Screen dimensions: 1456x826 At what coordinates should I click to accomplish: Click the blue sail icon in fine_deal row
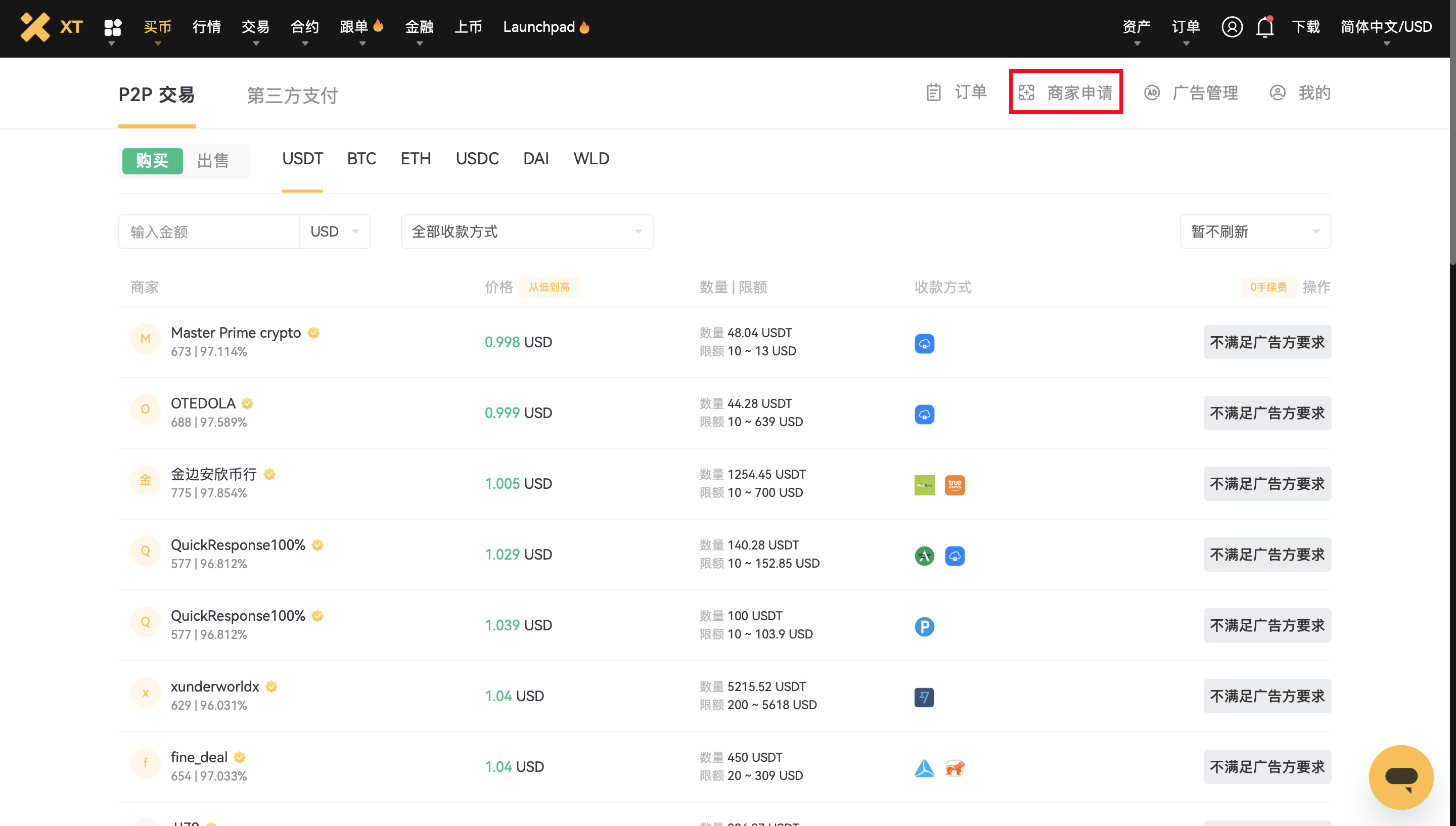pyautogui.click(x=924, y=768)
